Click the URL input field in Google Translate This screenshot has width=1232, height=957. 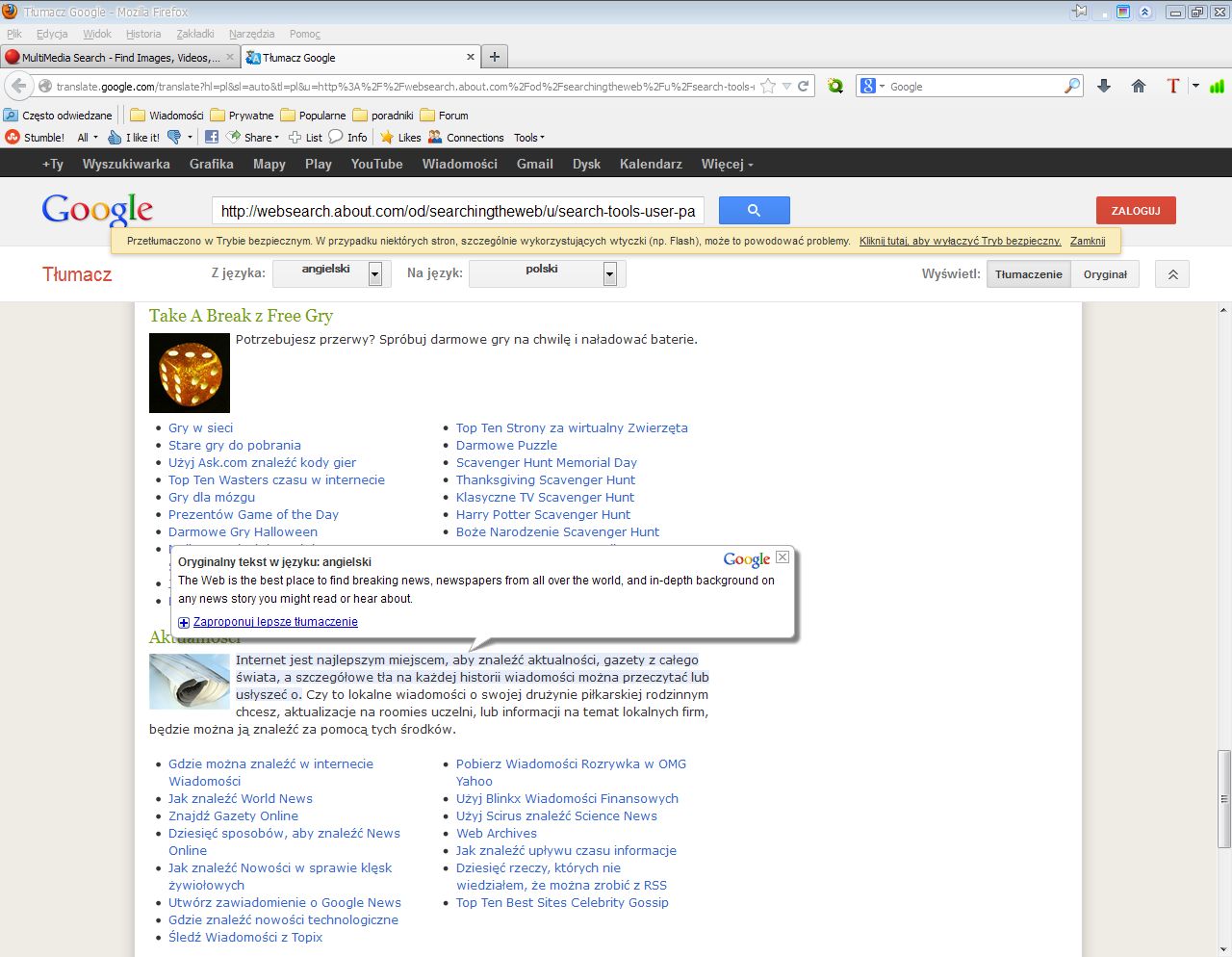(458, 211)
